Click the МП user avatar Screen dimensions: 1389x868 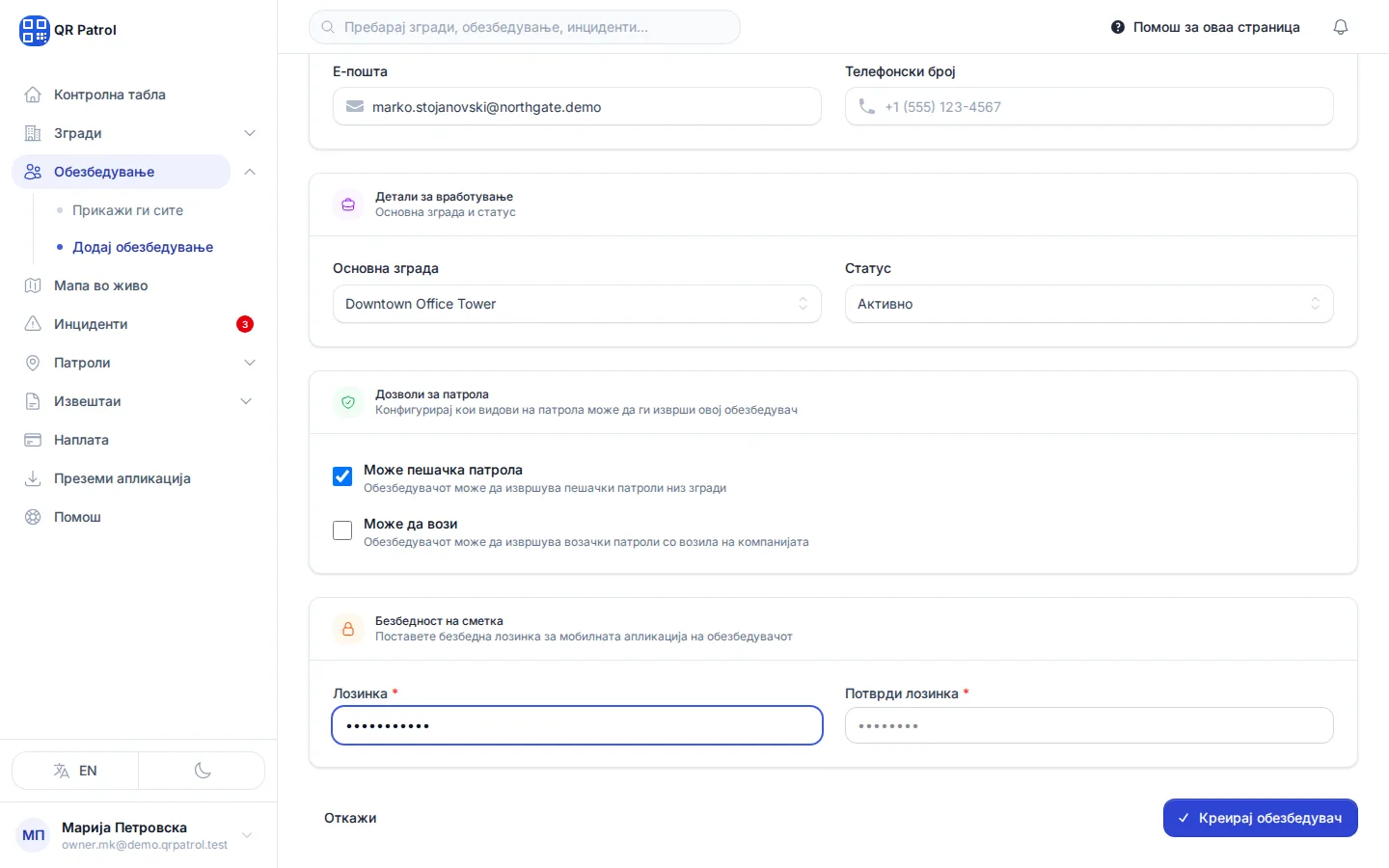coord(34,835)
